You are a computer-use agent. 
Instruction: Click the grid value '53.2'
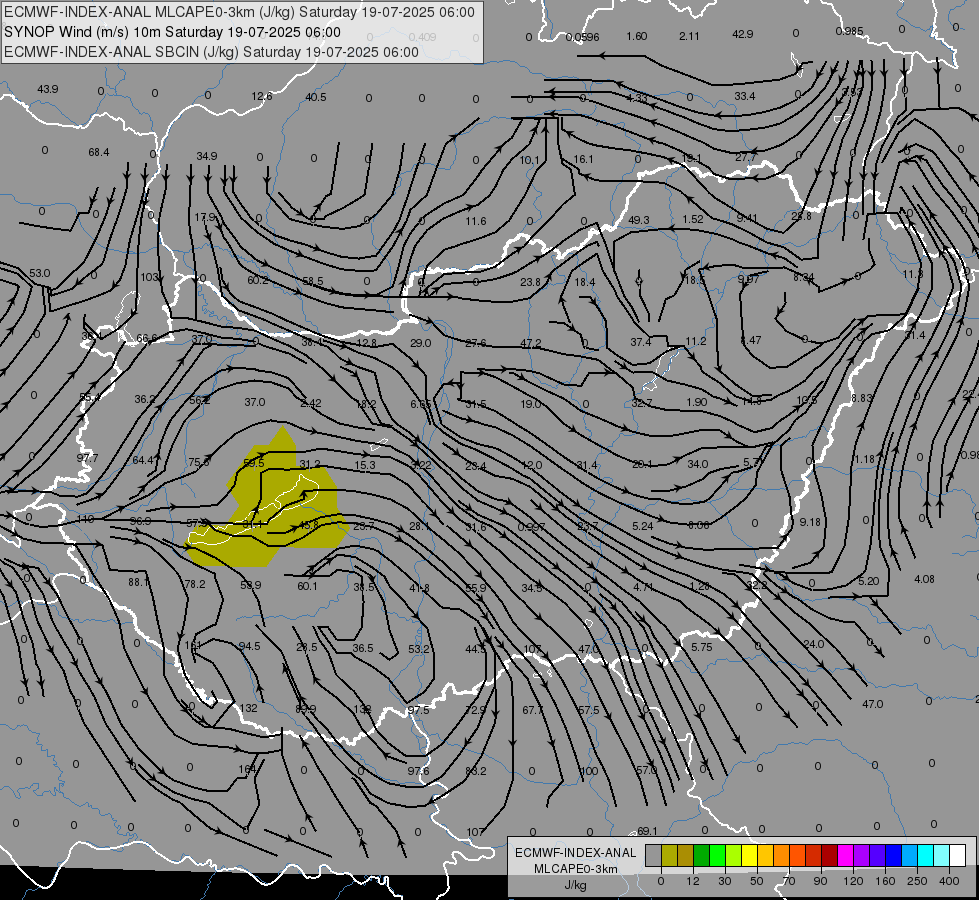(x=419, y=649)
